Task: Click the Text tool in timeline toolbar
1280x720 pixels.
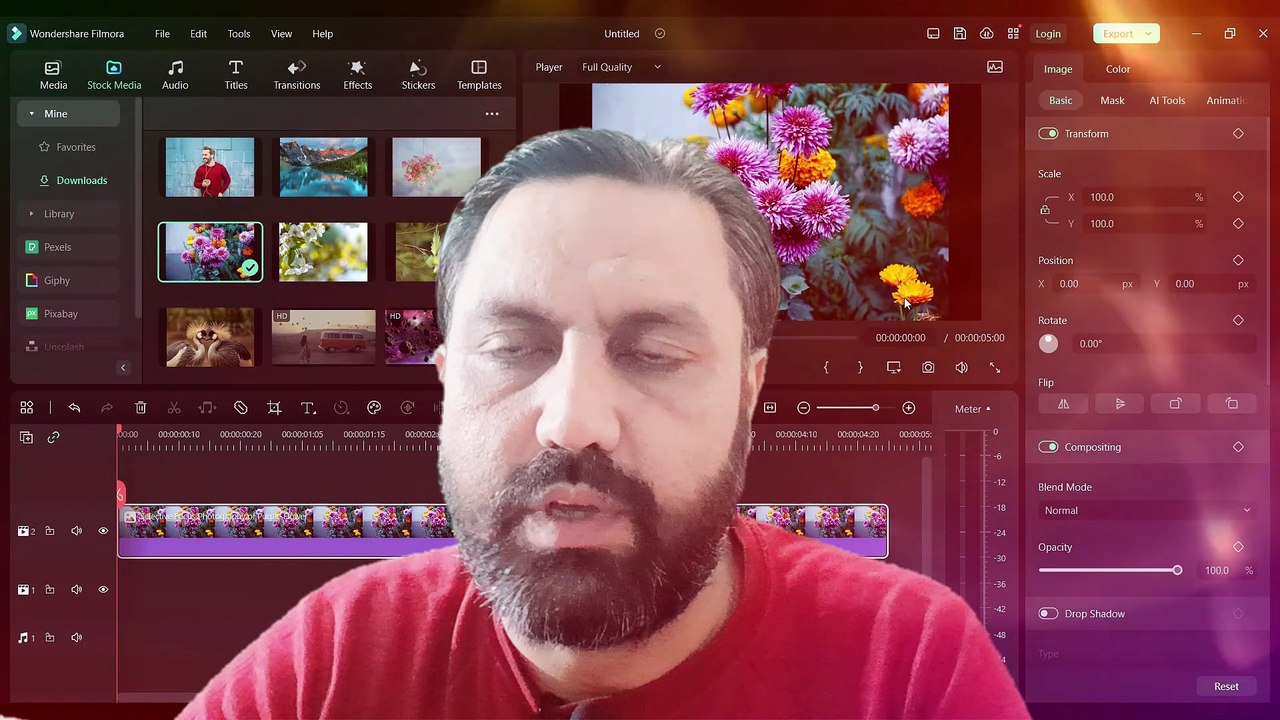Action: pyautogui.click(x=308, y=408)
